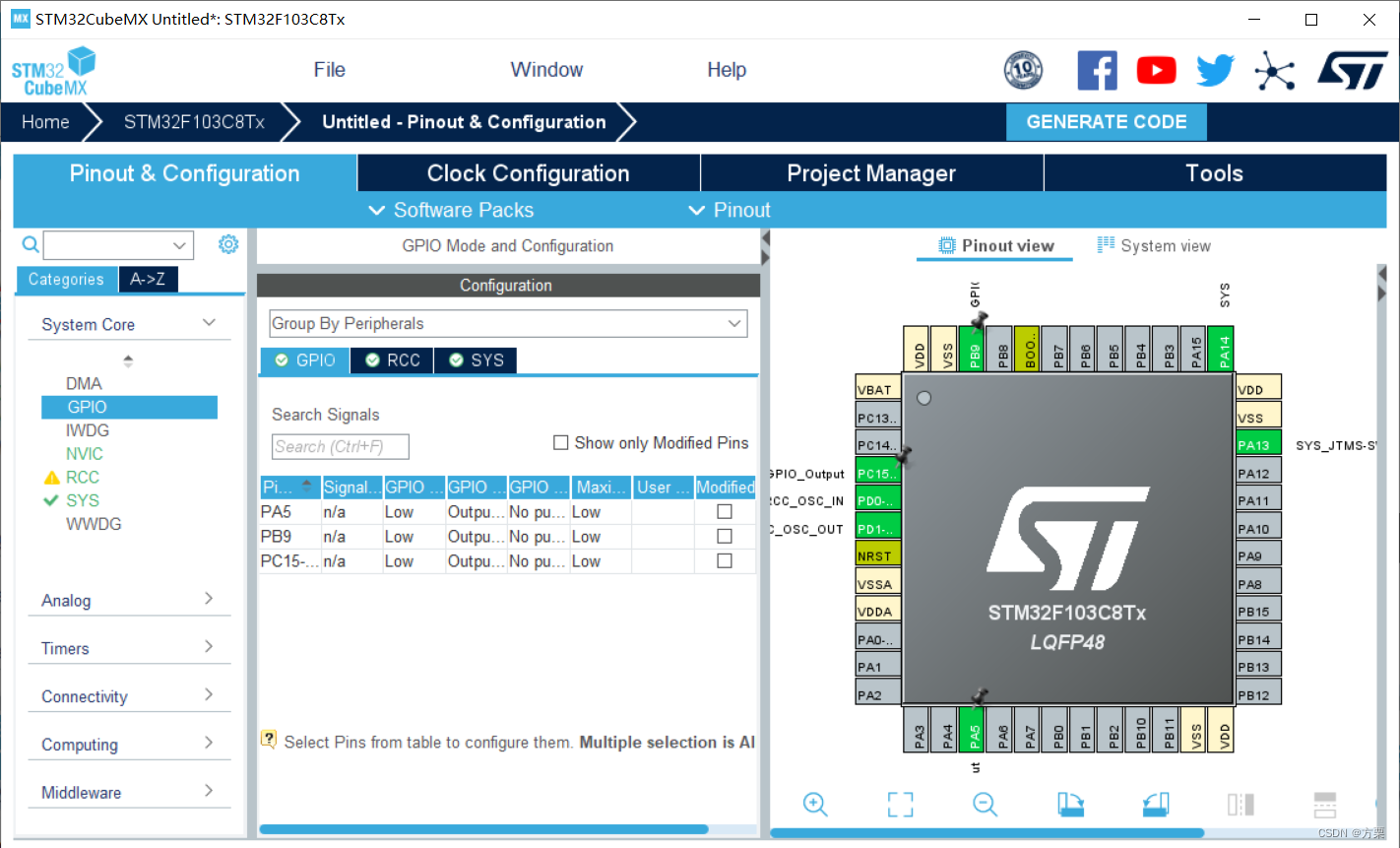Switch to Clock Configuration tab
Screen dimensions: 1400x848
pyautogui.click(x=529, y=173)
